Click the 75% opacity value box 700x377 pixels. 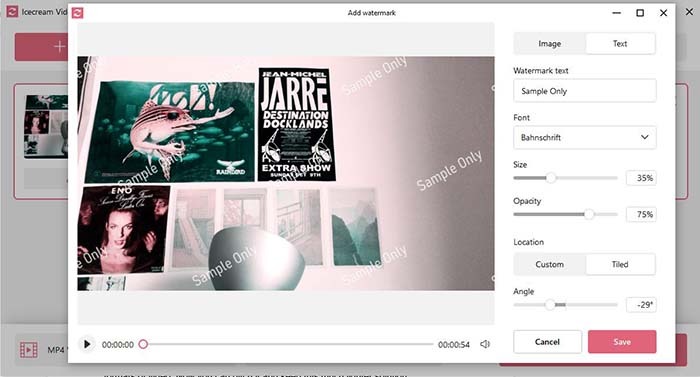641,214
